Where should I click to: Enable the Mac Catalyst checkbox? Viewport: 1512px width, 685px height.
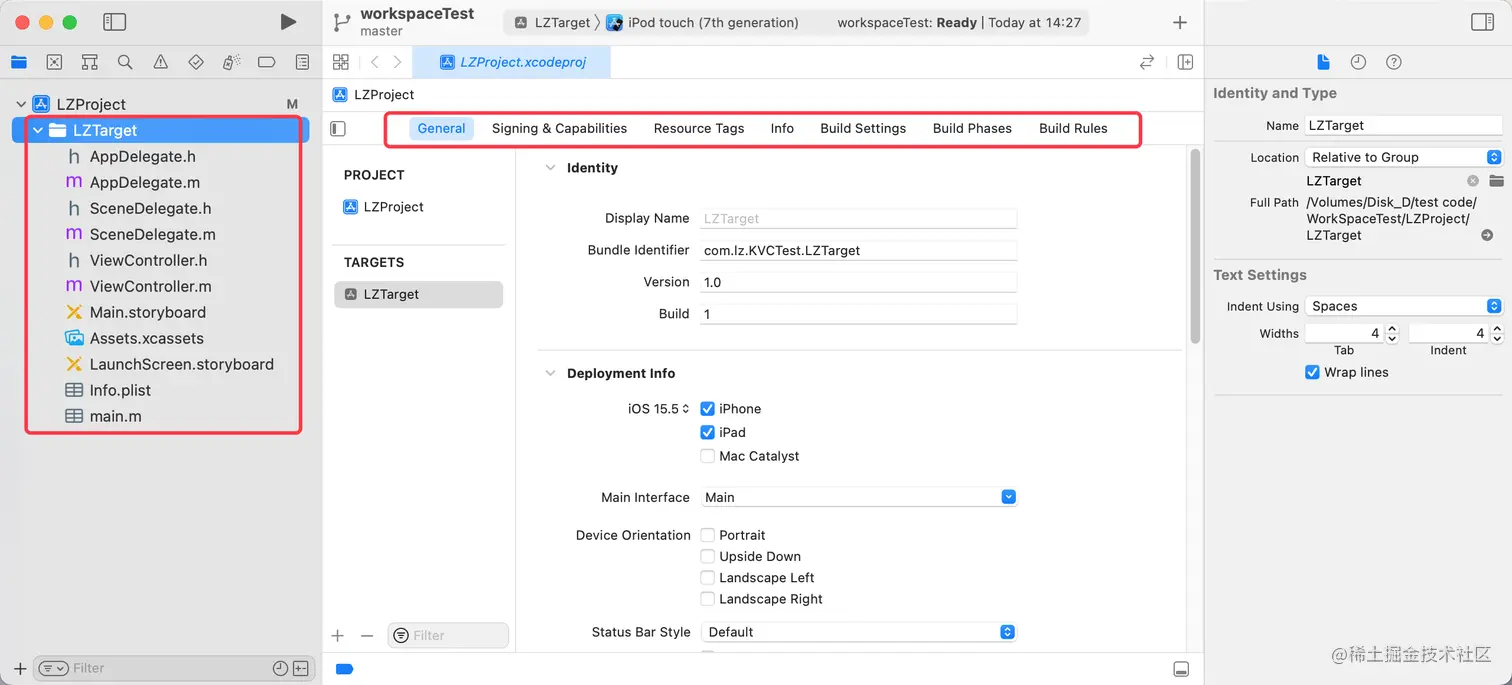(708, 456)
